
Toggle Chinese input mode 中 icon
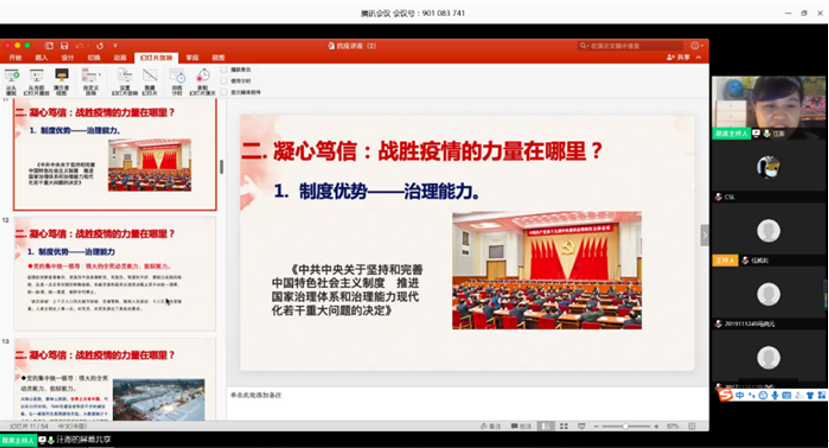click(x=739, y=395)
